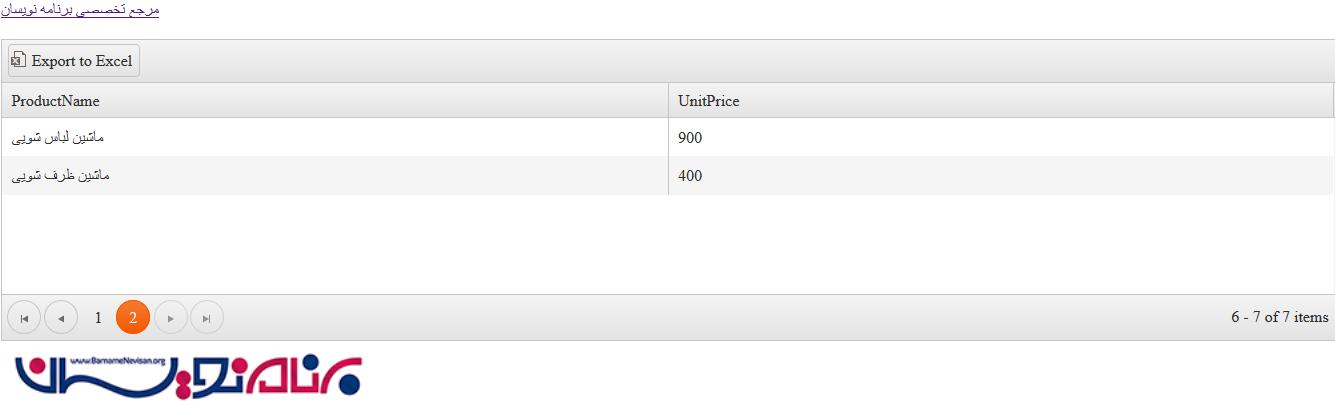
Task: Go to the previous page arrow
Action: point(61,318)
